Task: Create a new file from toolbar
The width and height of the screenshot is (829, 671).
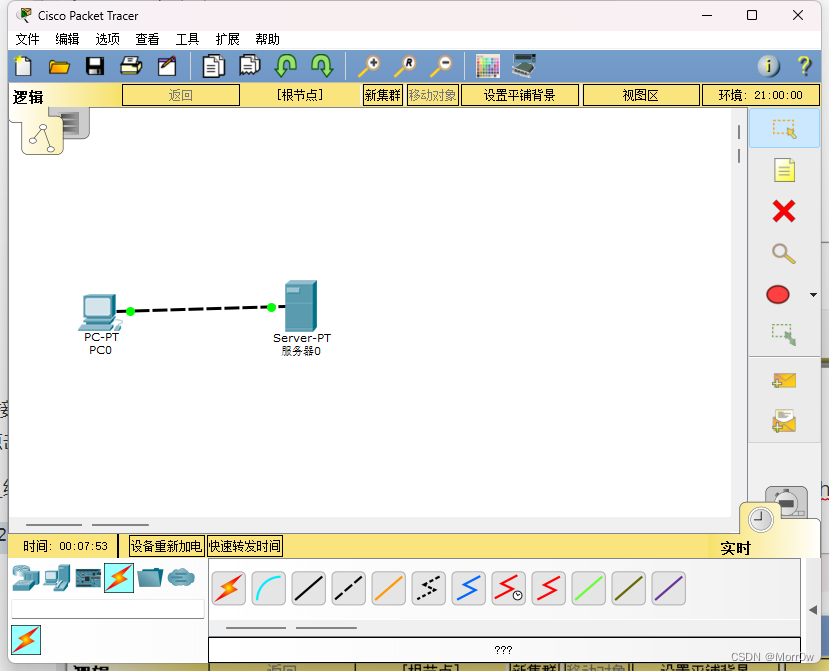Action: pos(23,66)
